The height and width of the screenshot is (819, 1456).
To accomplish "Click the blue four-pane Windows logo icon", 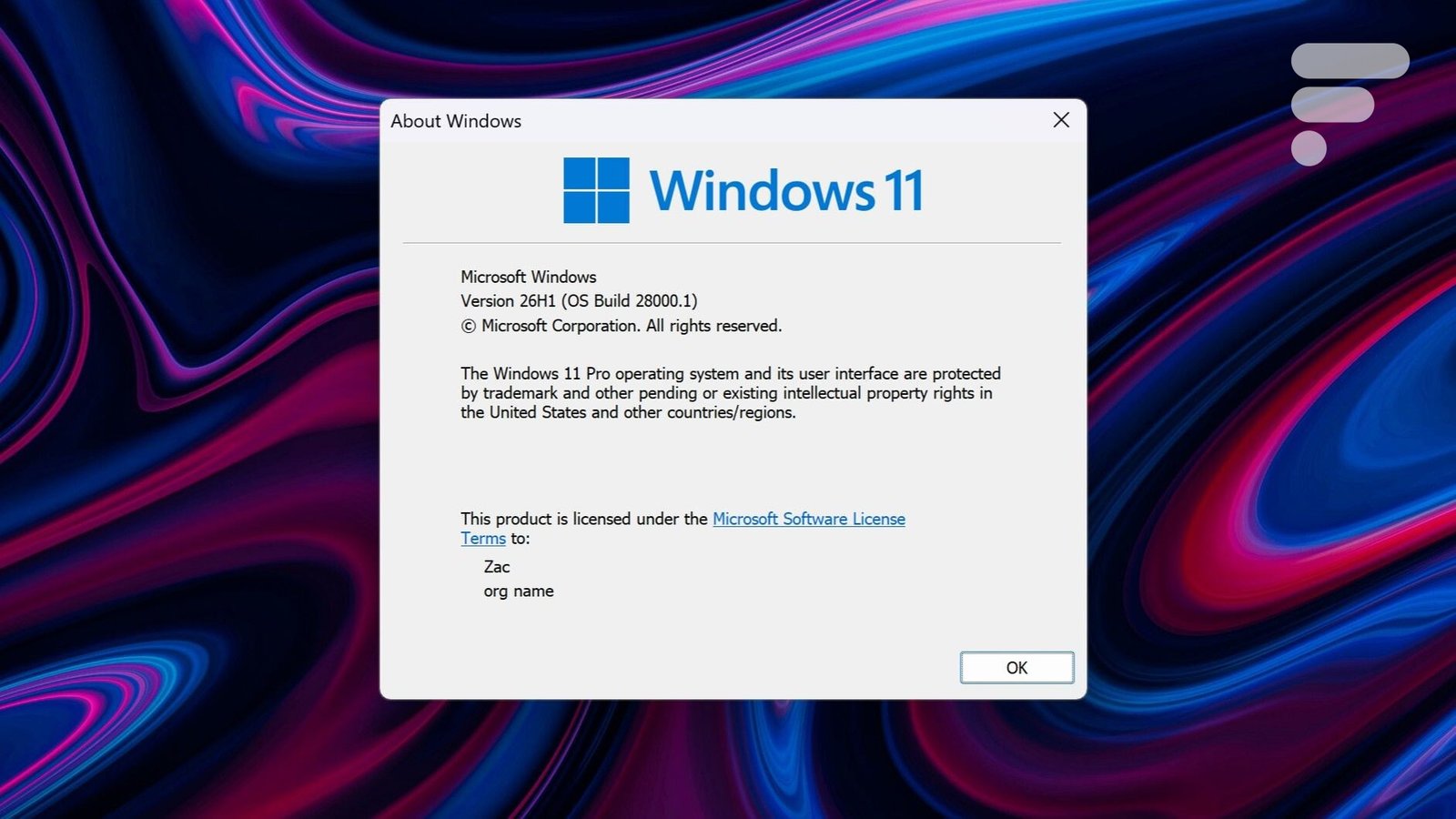I will tap(596, 190).
